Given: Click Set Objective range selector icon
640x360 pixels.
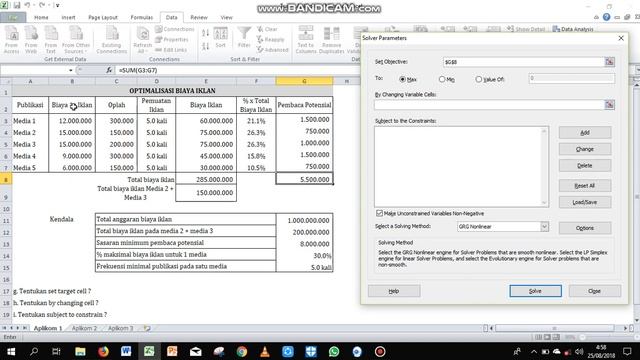Looking at the screenshot, I should pyautogui.click(x=609, y=62).
